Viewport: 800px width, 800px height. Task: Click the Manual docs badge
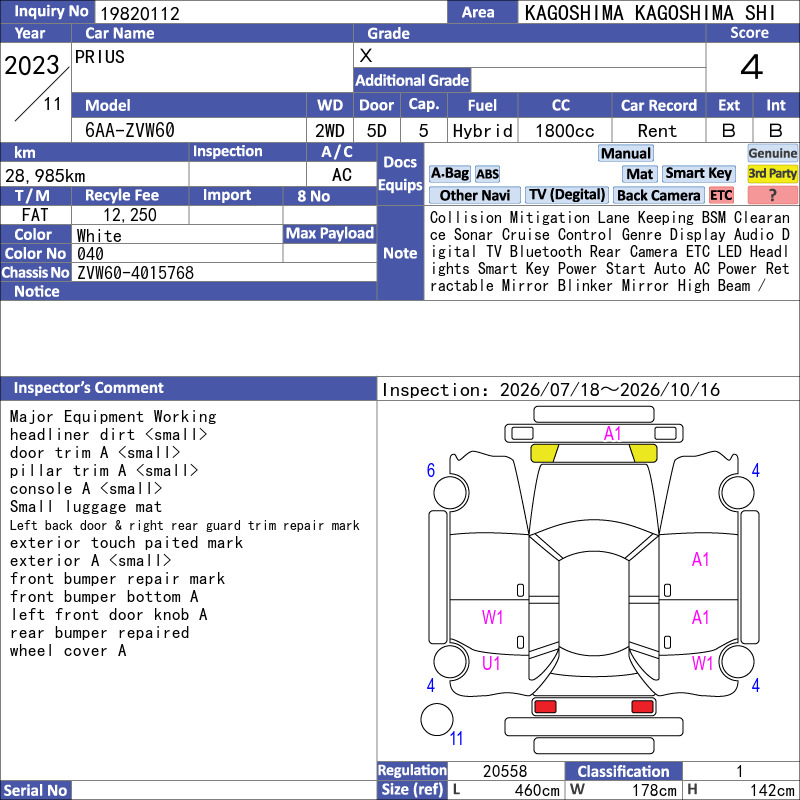point(626,153)
